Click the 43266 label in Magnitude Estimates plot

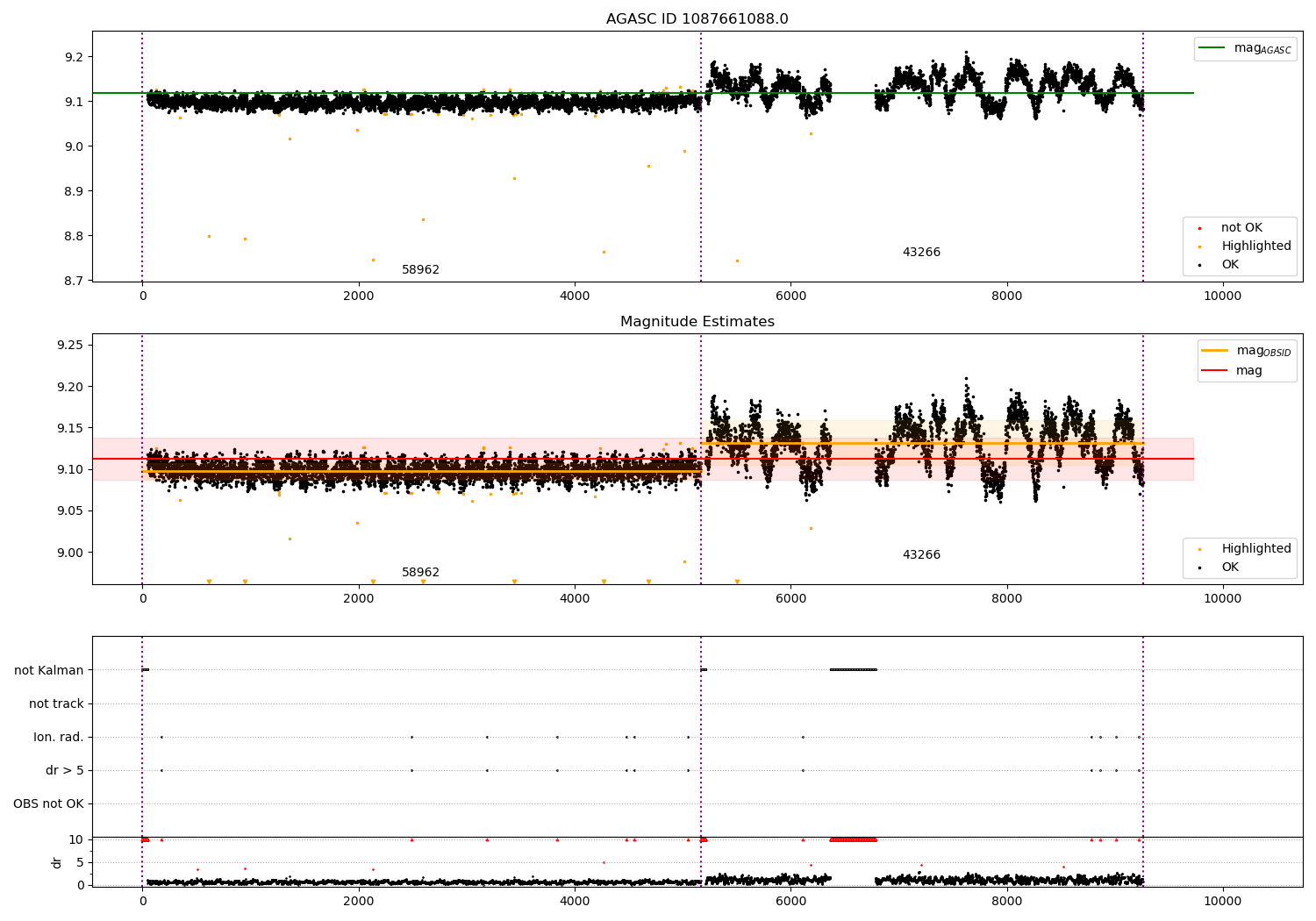[x=921, y=555]
